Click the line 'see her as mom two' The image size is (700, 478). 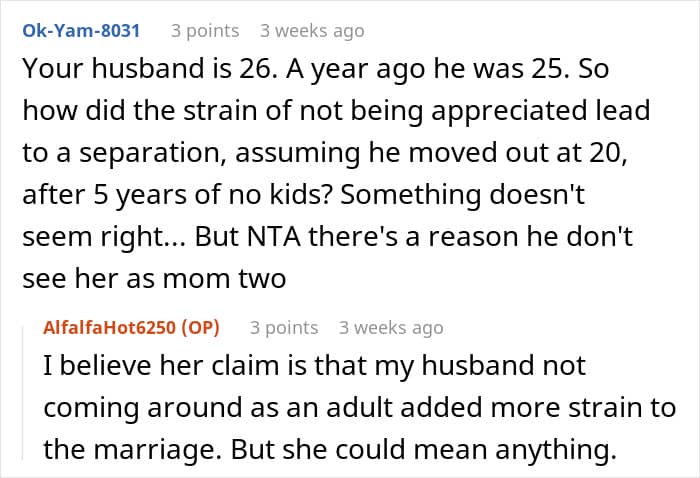click(x=154, y=279)
